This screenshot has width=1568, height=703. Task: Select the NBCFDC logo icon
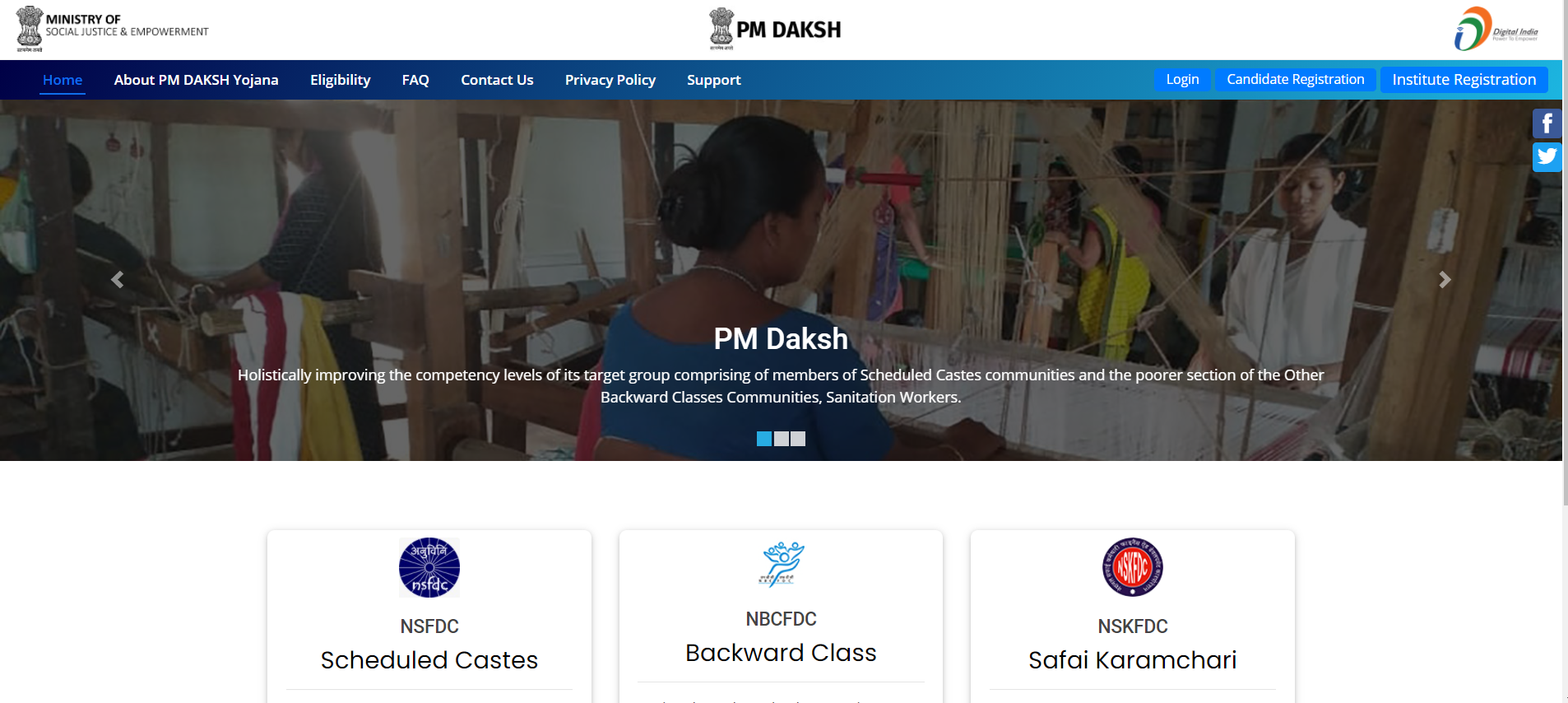tap(781, 564)
